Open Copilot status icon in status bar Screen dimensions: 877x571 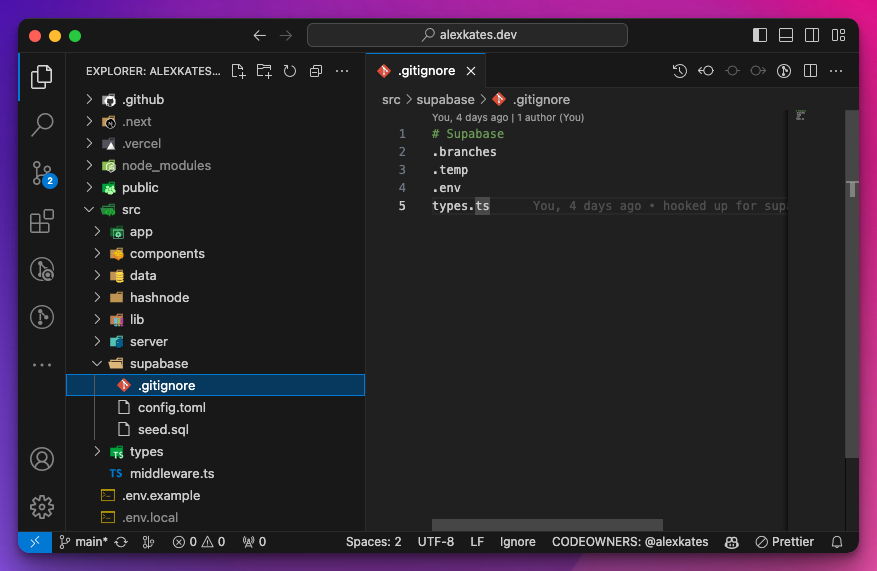pos(732,542)
